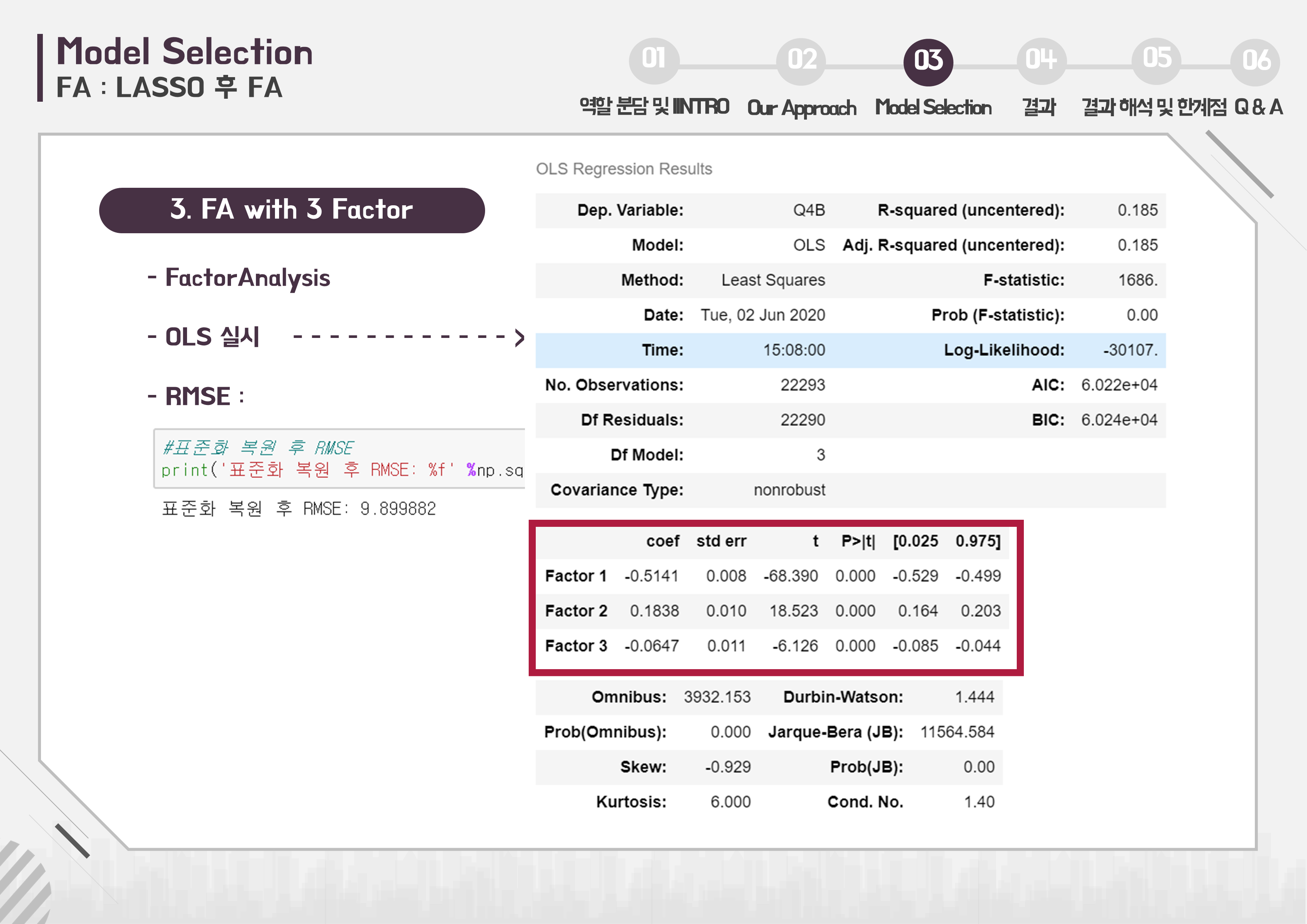This screenshot has height=924, width=1307.
Task: Click the Factor 3 coefficient row
Action: pyautogui.click(x=772, y=646)
